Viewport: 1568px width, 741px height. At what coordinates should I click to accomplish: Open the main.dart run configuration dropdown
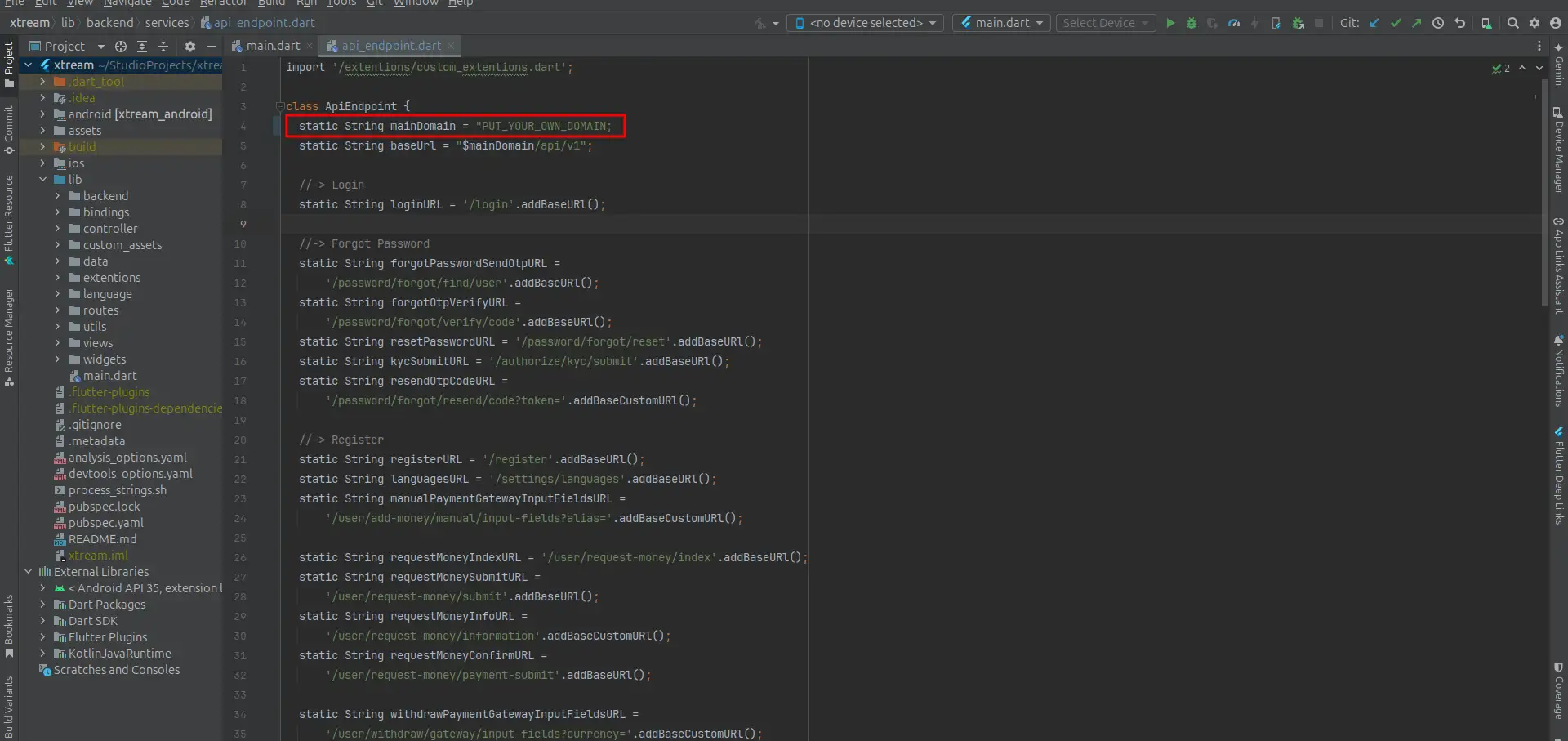click(1001, 23)
